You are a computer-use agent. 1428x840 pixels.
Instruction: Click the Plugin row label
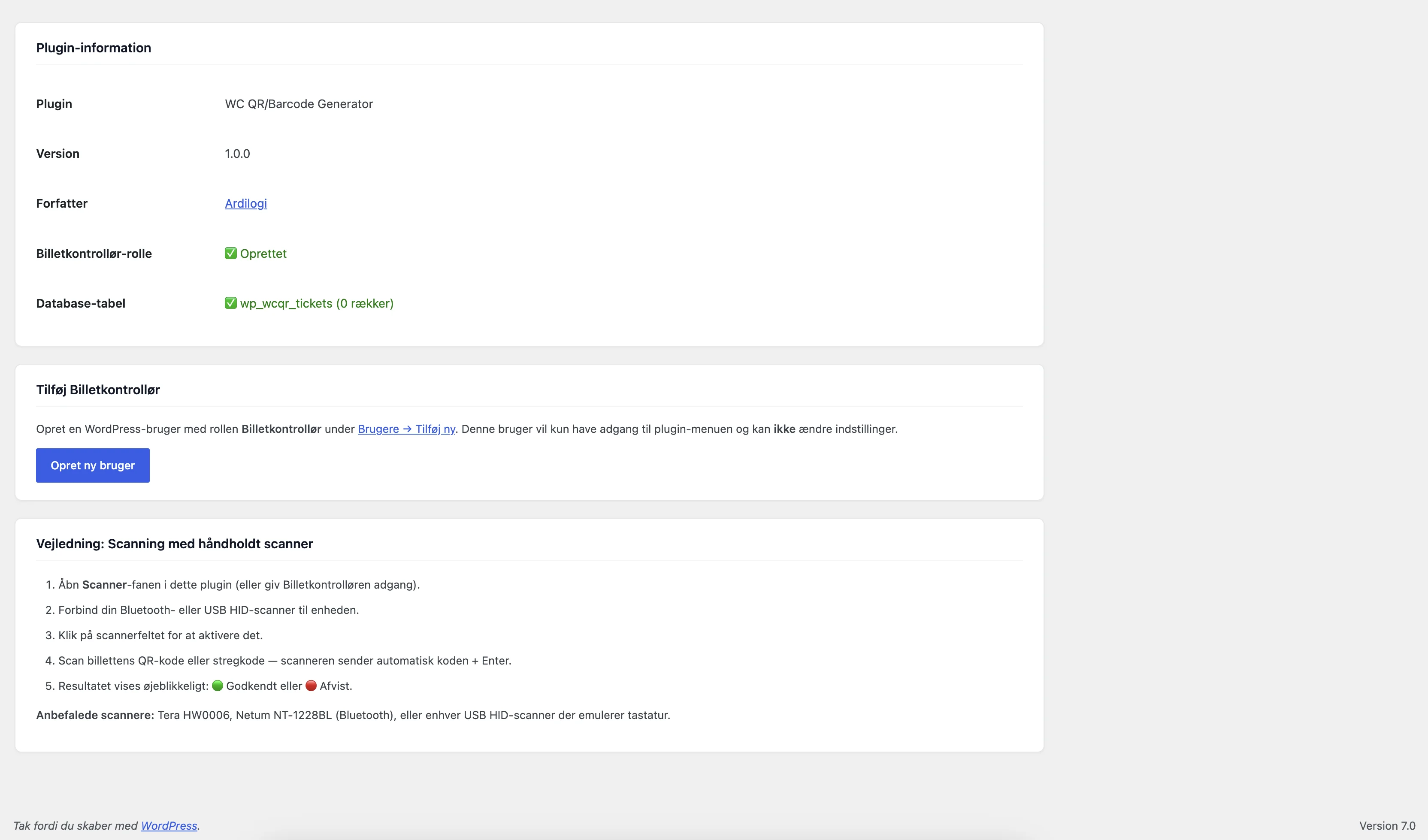coord(54,104)
